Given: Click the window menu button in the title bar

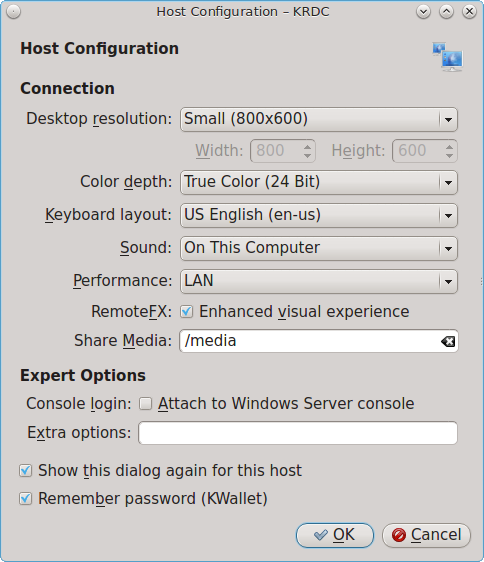Looking at the screenshot, I should click(13, 12).
